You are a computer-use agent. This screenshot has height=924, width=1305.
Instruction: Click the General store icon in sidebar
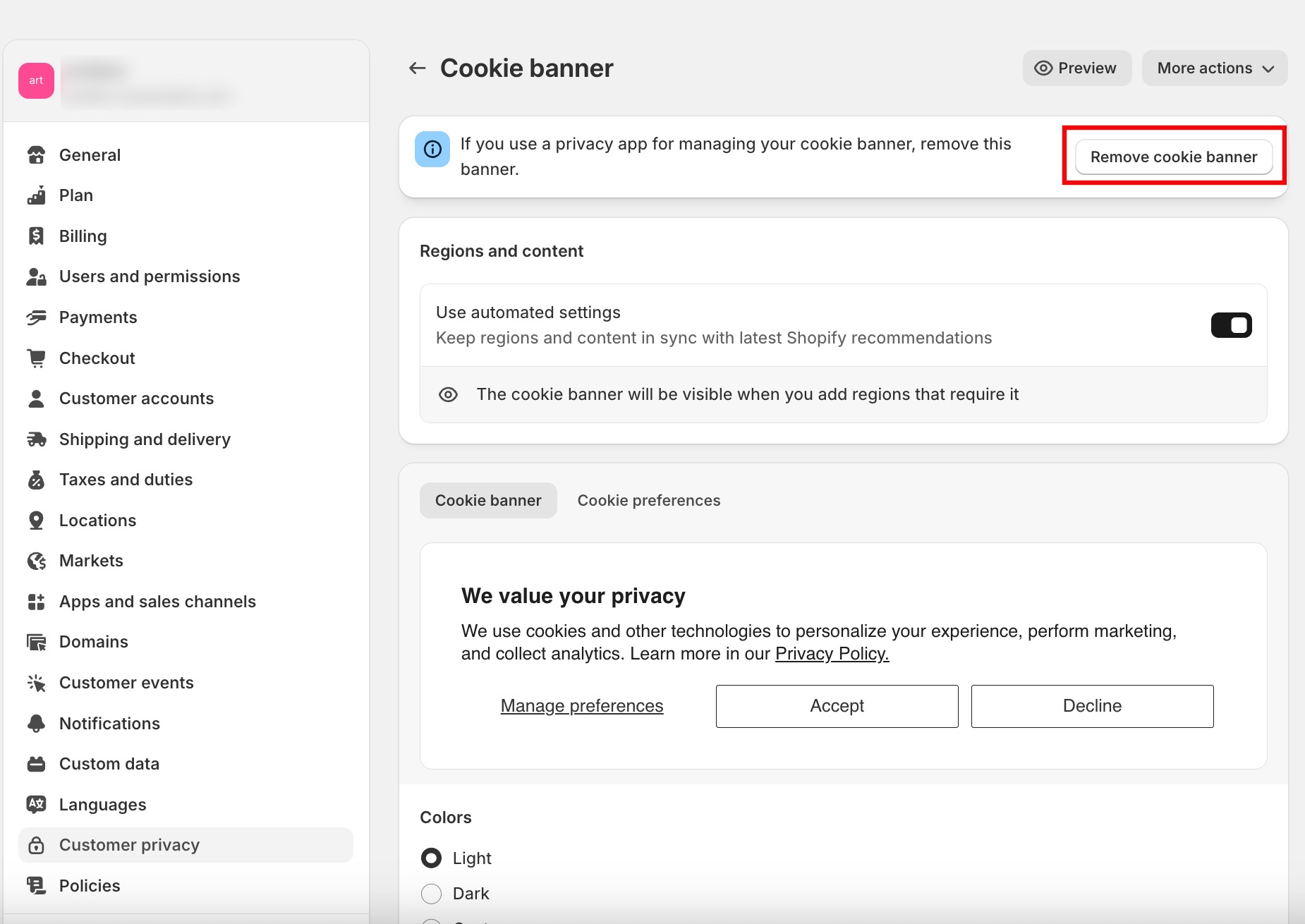(36, 155)
